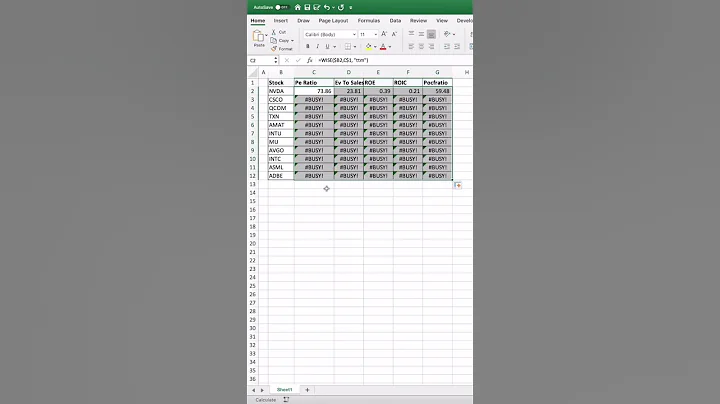Click the Copy button
Image resolution: width=720 pixels, height=404 pixels.
coord(280,40)
